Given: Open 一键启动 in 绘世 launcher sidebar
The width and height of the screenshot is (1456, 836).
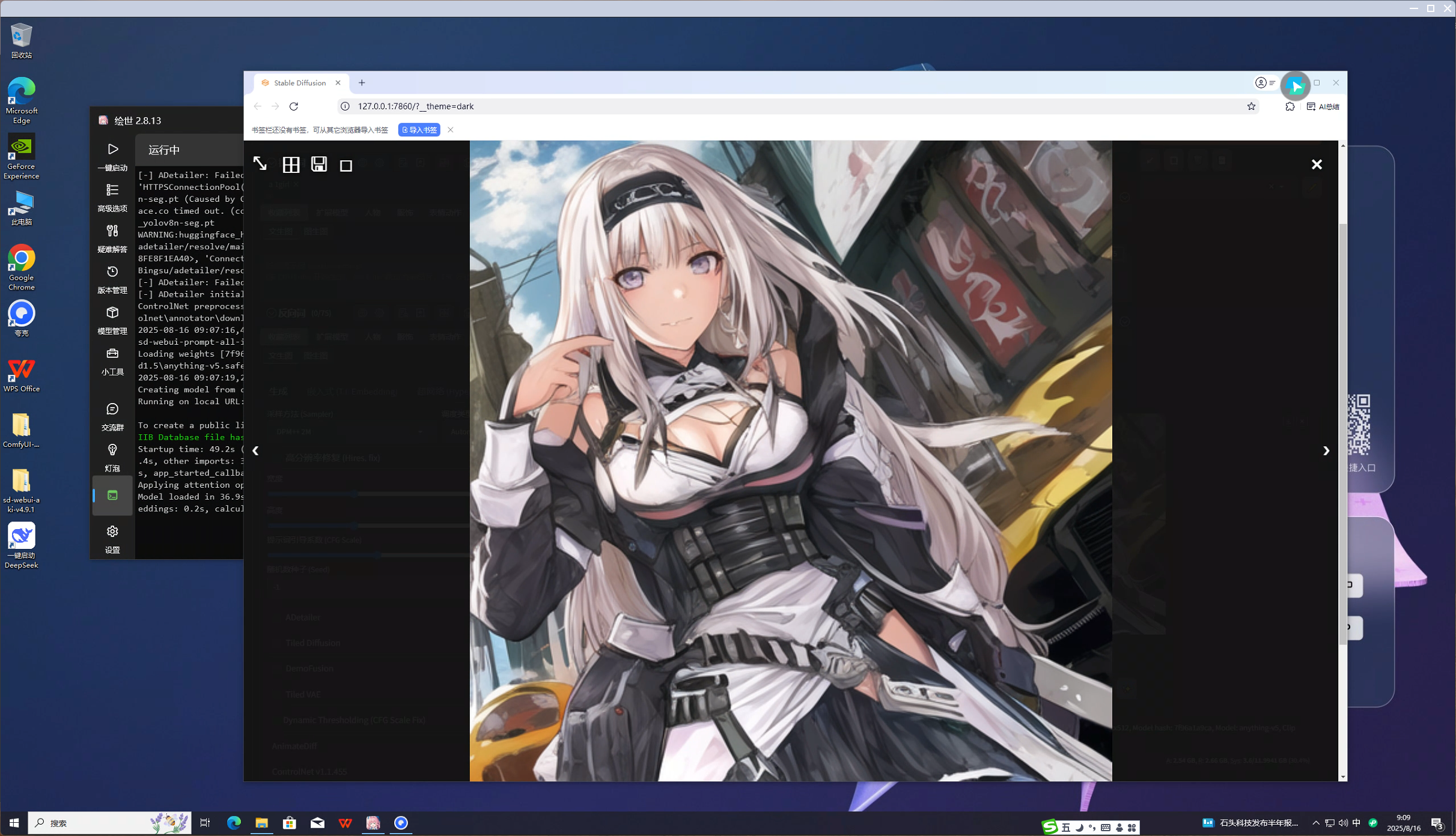Looking at the screenshot, I should [x=112, y=156].
